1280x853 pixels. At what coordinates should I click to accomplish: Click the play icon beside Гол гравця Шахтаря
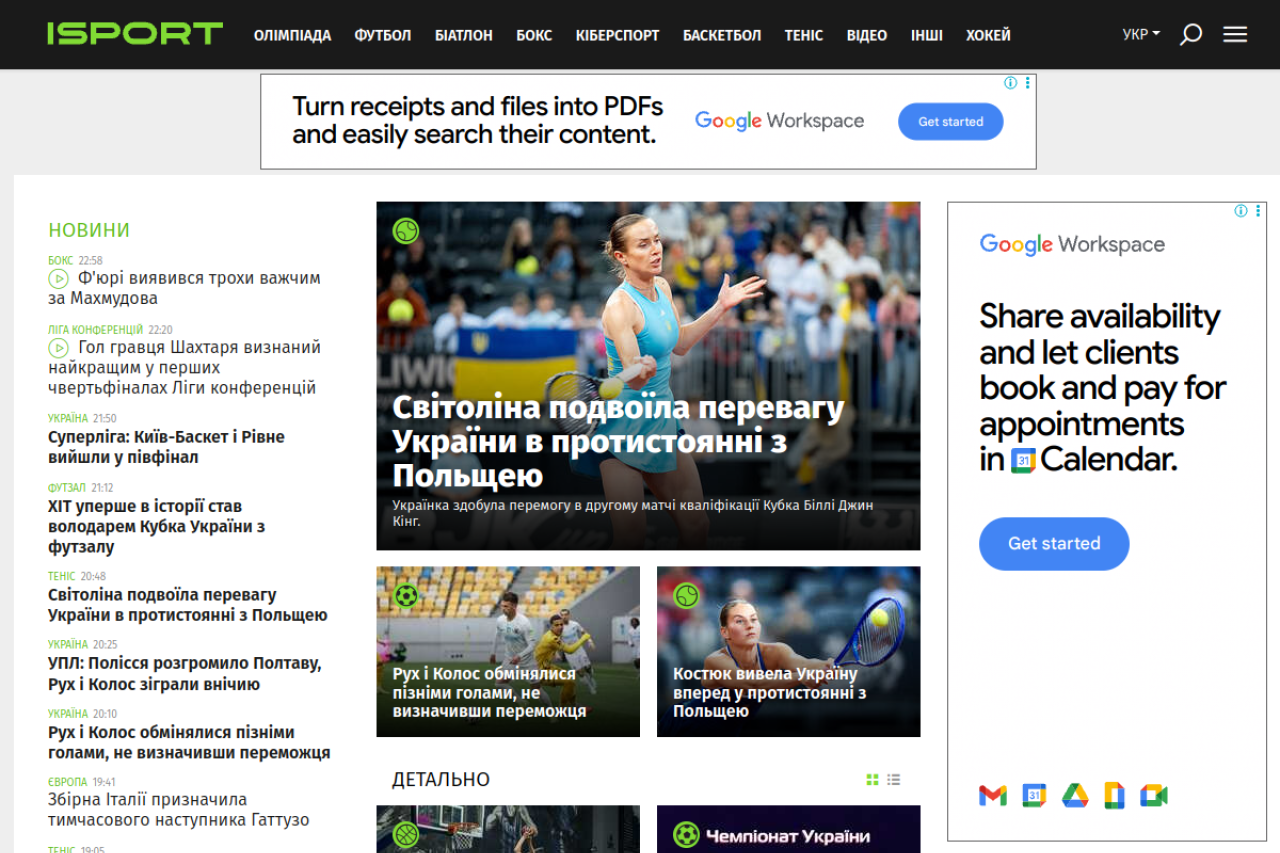point(58,348)
